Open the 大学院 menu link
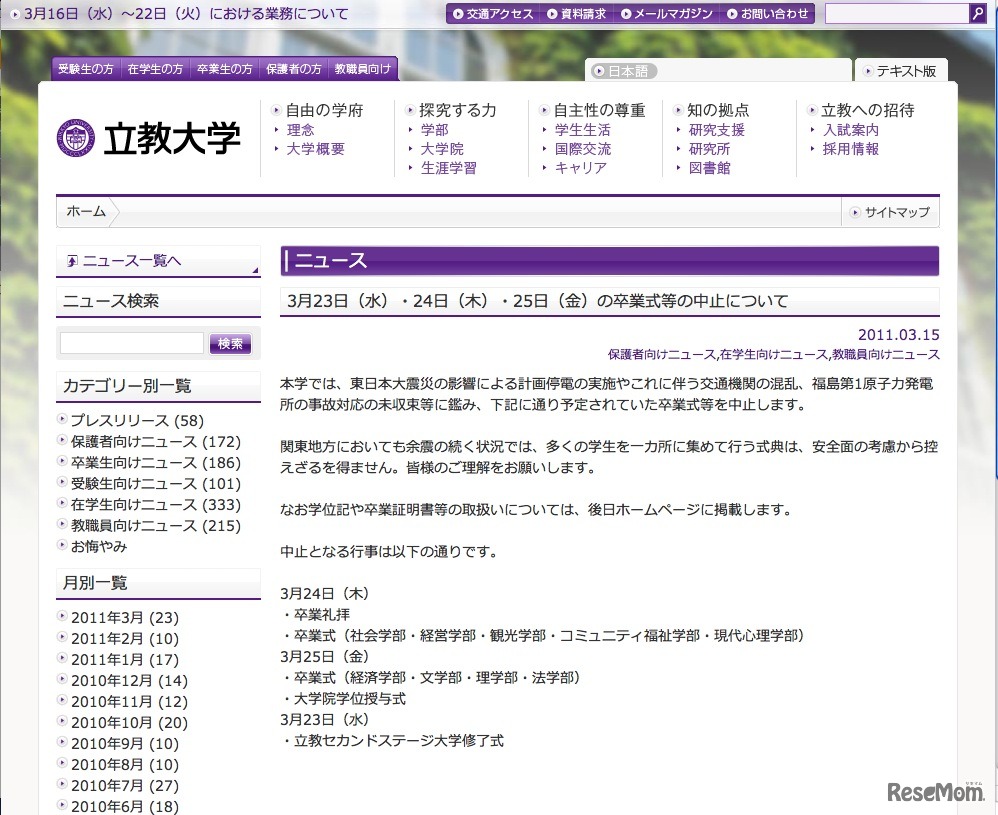The width and height of the screenshot is (998, 815). click(442, 149)
